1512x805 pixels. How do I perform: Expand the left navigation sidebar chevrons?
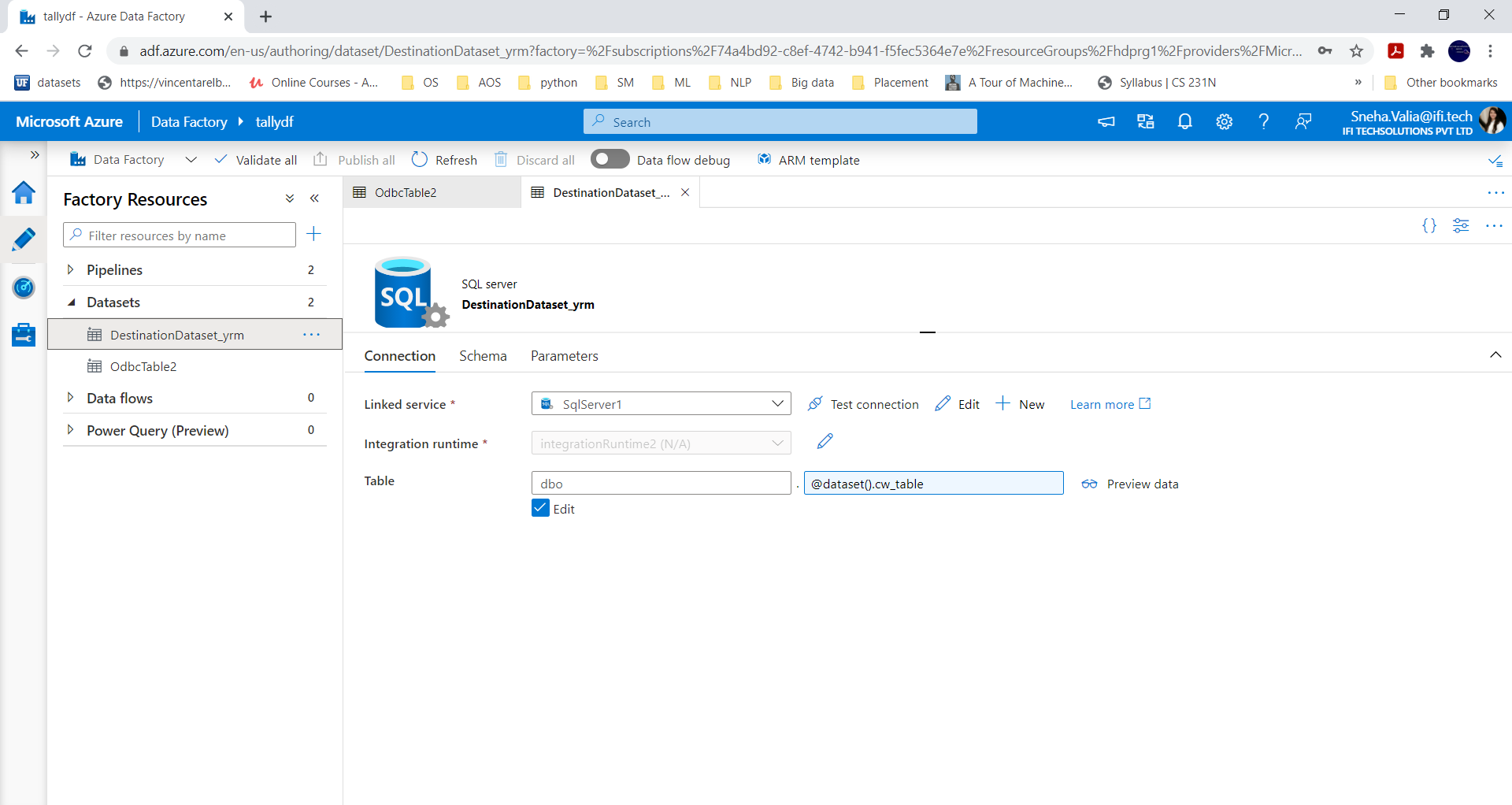pyautogui.click(x=35, y=154)
